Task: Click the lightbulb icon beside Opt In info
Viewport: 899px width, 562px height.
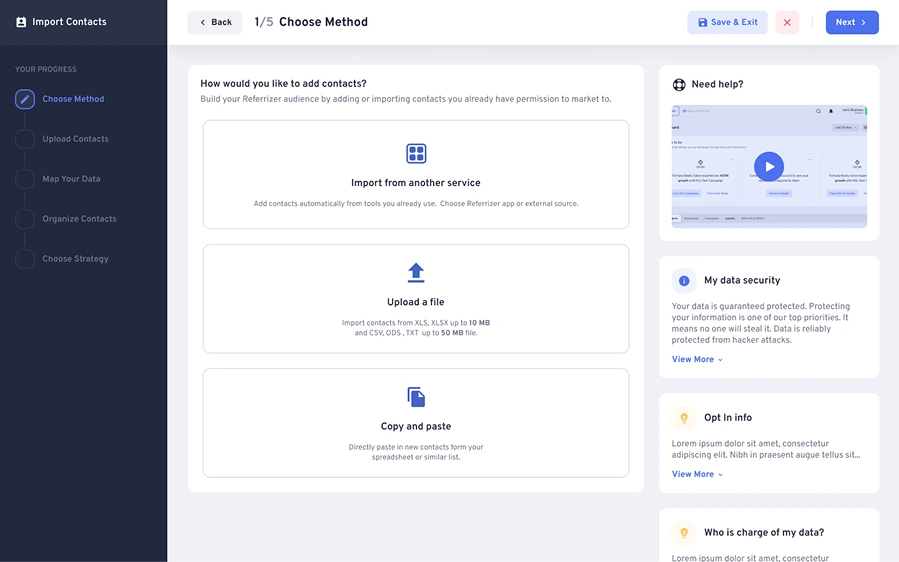Action: coord(684,418)
